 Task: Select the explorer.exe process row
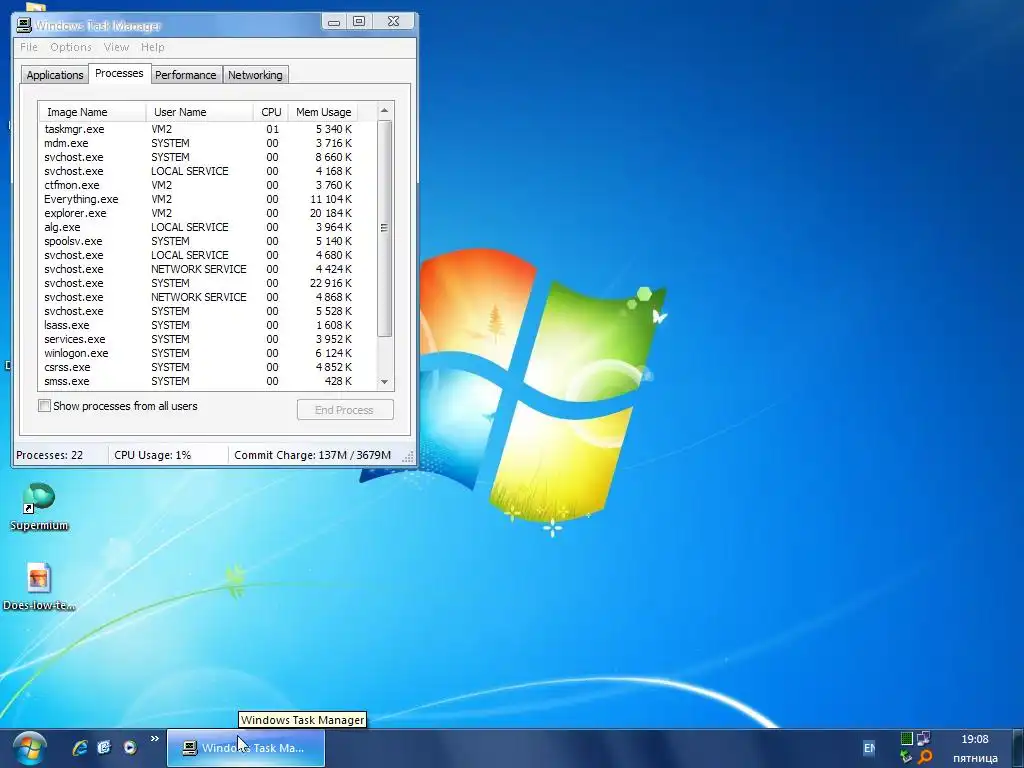[x=198, y=214]
